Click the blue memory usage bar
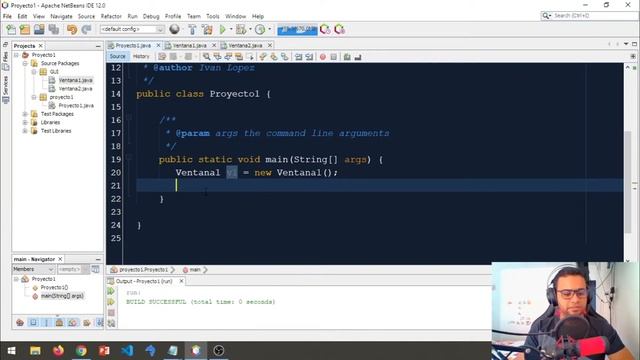The width and height of the screenshot is (640, 360). coord(297,30)
